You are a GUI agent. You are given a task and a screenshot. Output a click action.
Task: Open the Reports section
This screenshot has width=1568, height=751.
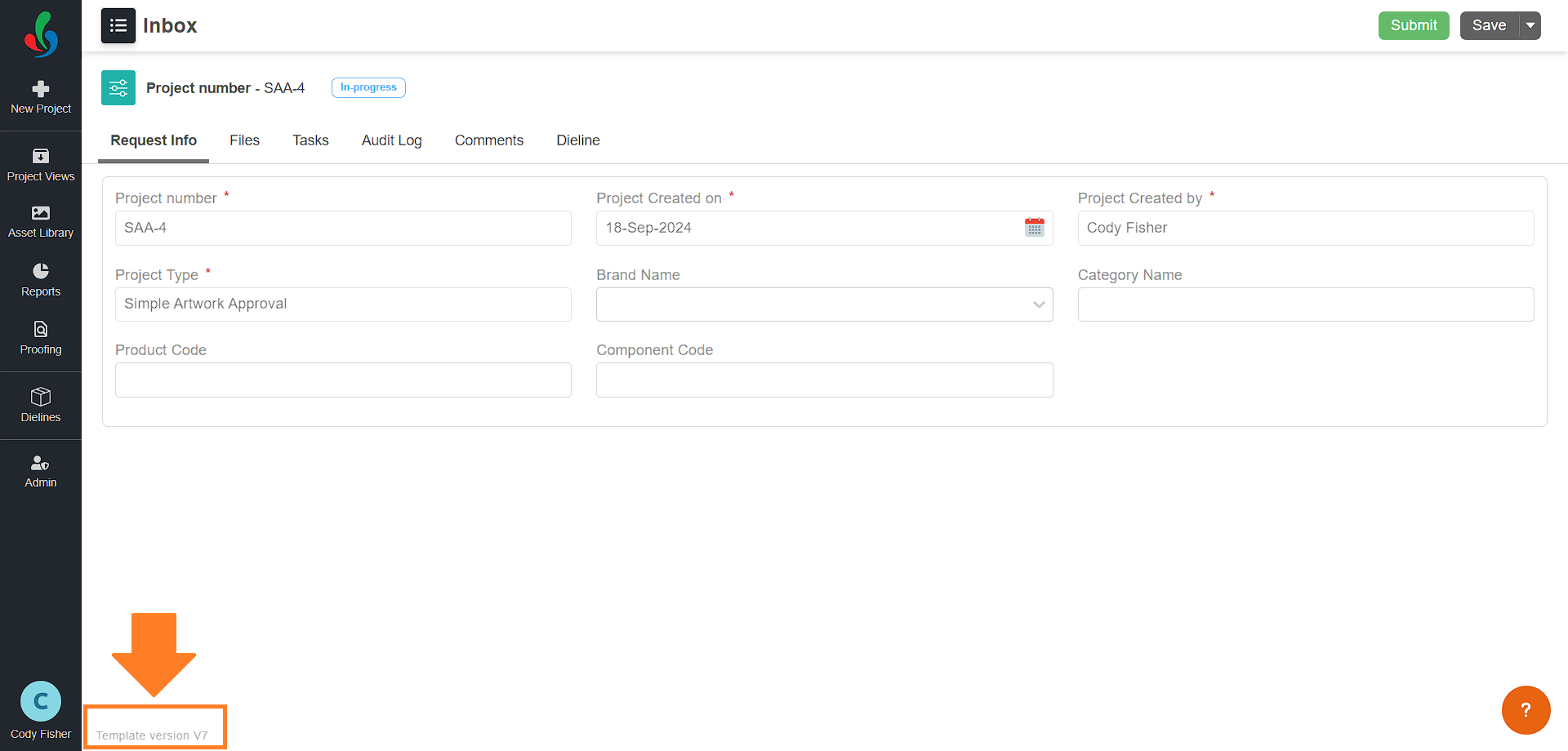pos(41,280)
